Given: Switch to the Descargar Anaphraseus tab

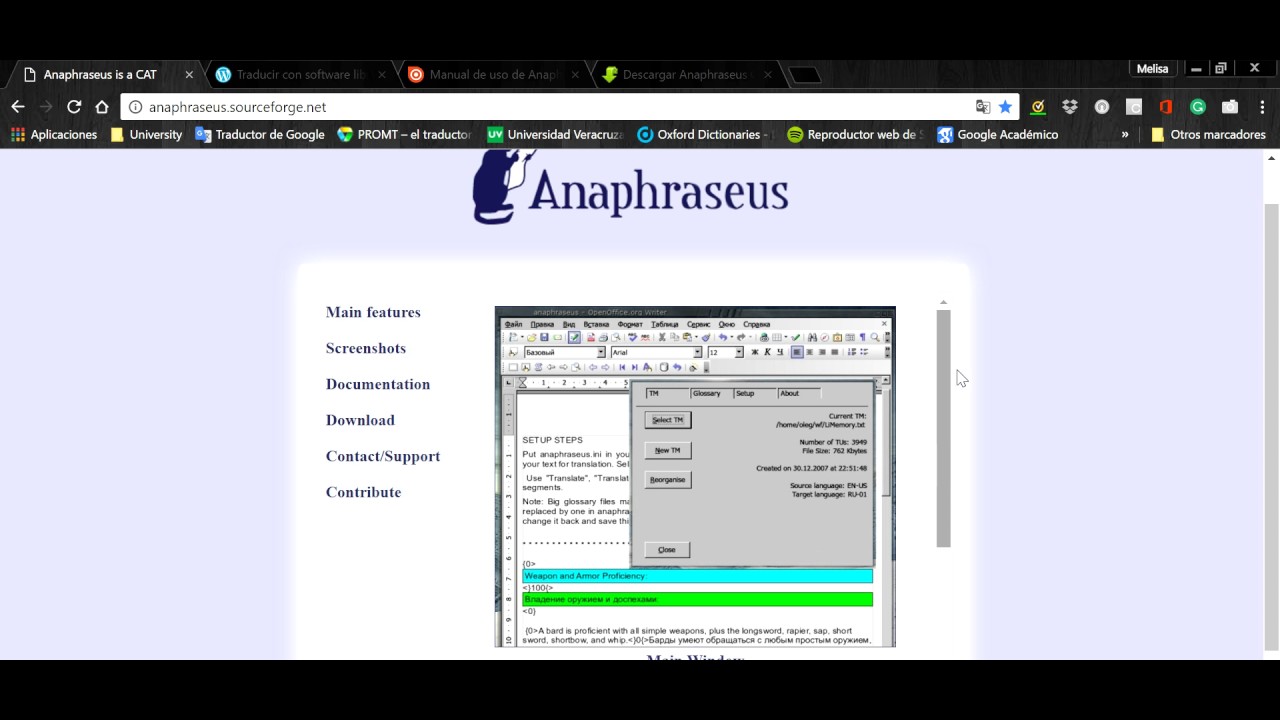Looking at the screenshot, I should 685,75.
